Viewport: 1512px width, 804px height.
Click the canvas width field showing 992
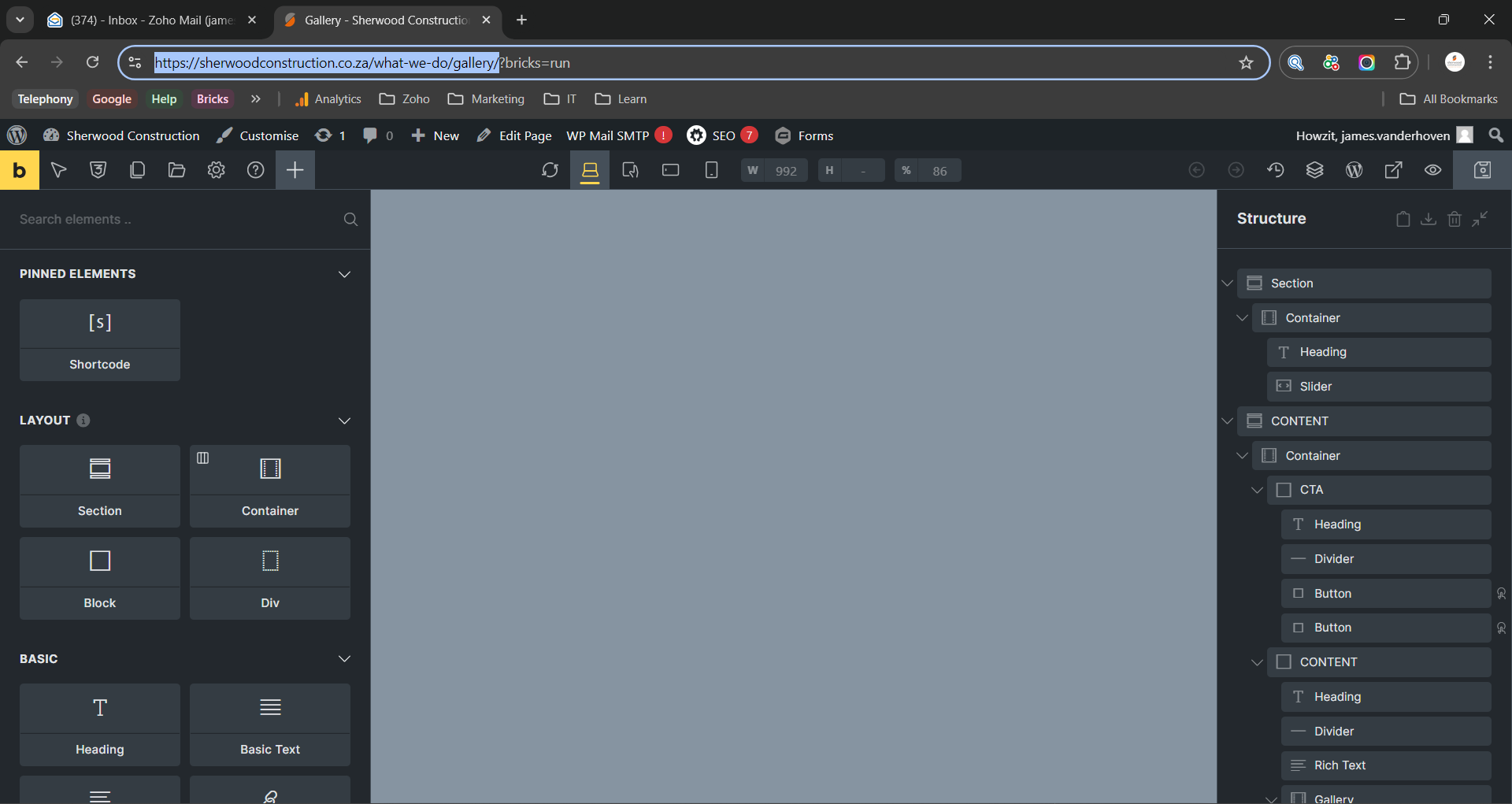(x=775, y=171)
